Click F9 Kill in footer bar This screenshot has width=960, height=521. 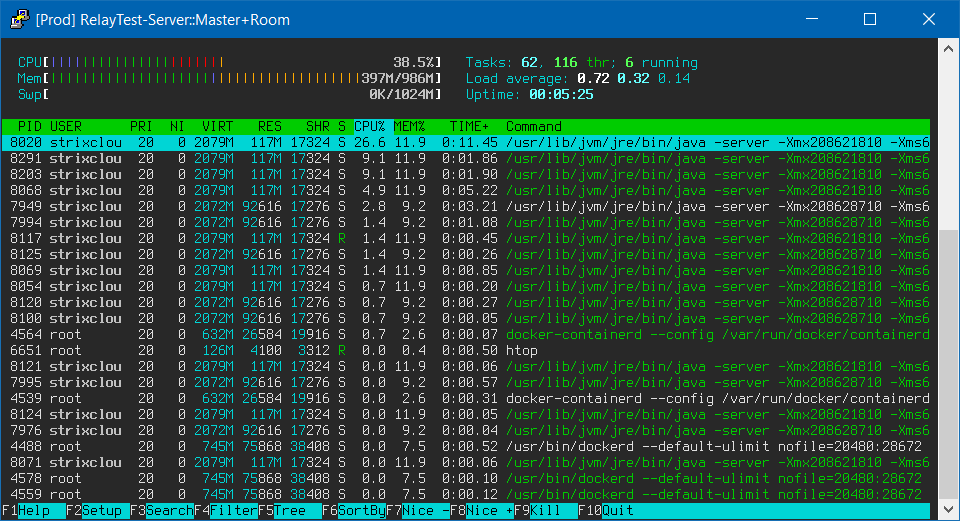click(x=546, y=510)
